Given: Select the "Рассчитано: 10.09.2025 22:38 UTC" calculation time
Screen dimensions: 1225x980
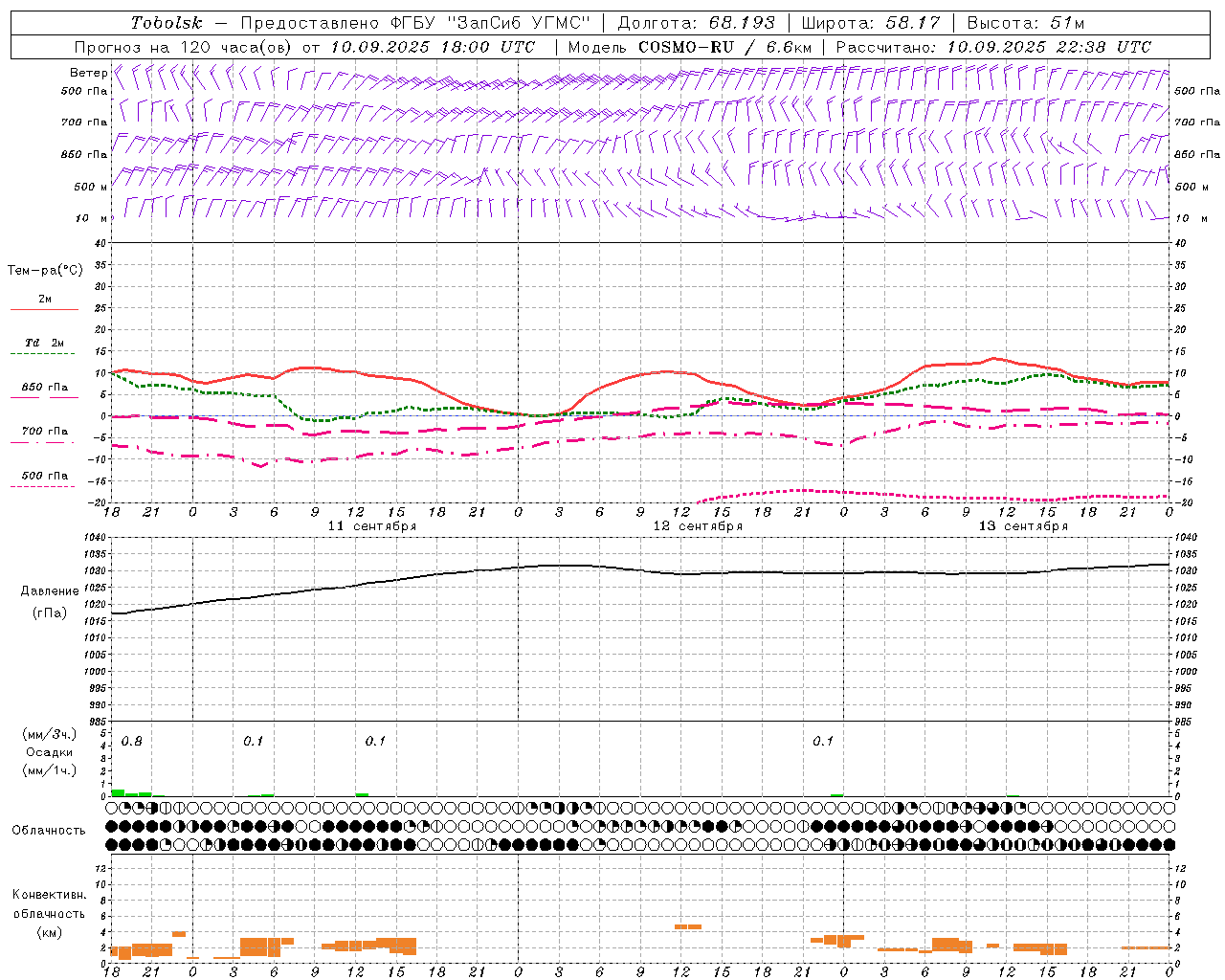Looking at the screenshot, I should coord(993,47).
